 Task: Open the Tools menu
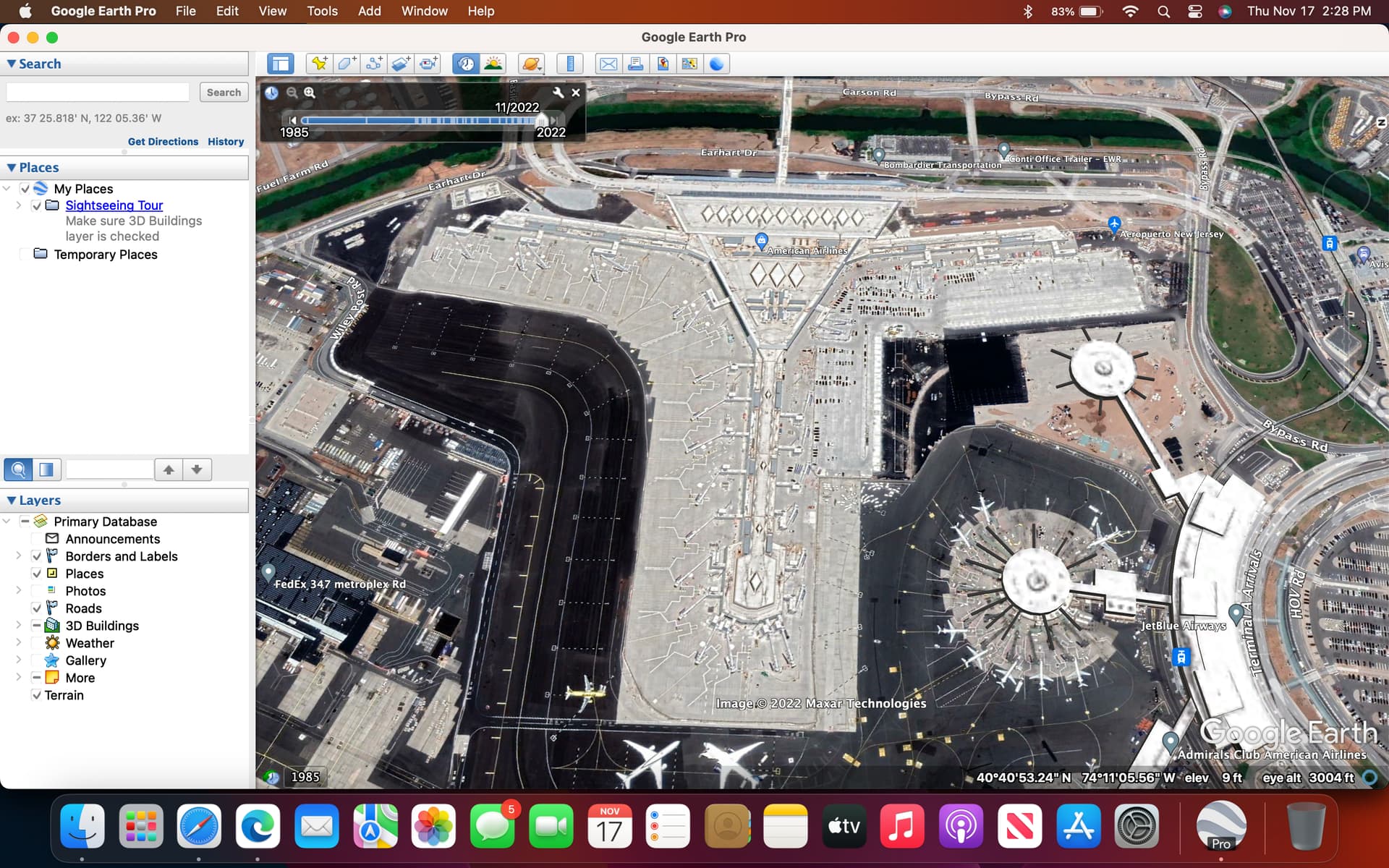(x=322, y=11)
